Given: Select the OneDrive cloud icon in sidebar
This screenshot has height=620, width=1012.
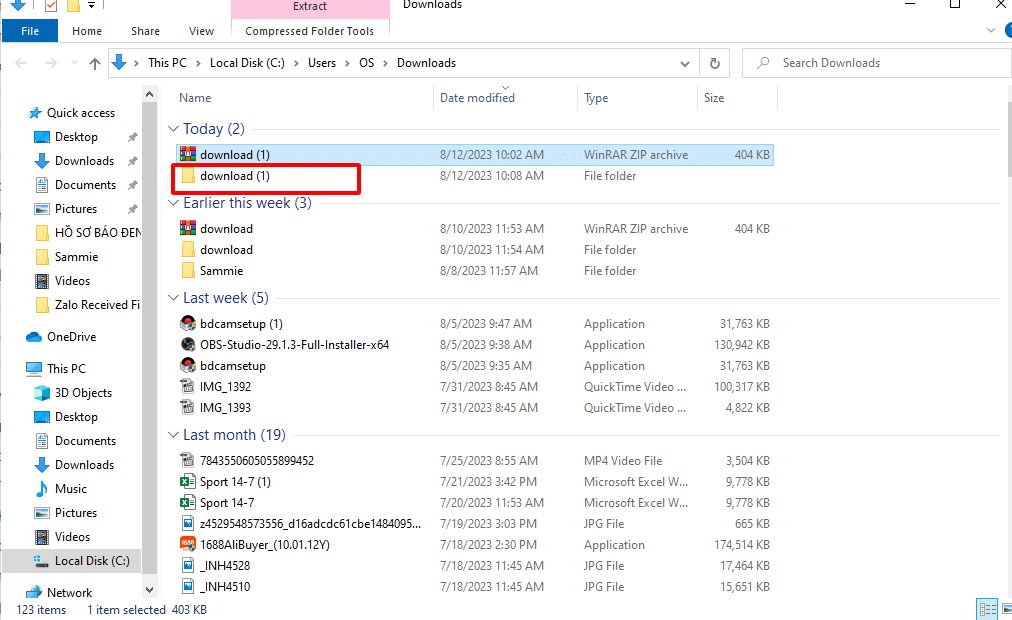Looking at the screenshot, I should tap(34, 337).
